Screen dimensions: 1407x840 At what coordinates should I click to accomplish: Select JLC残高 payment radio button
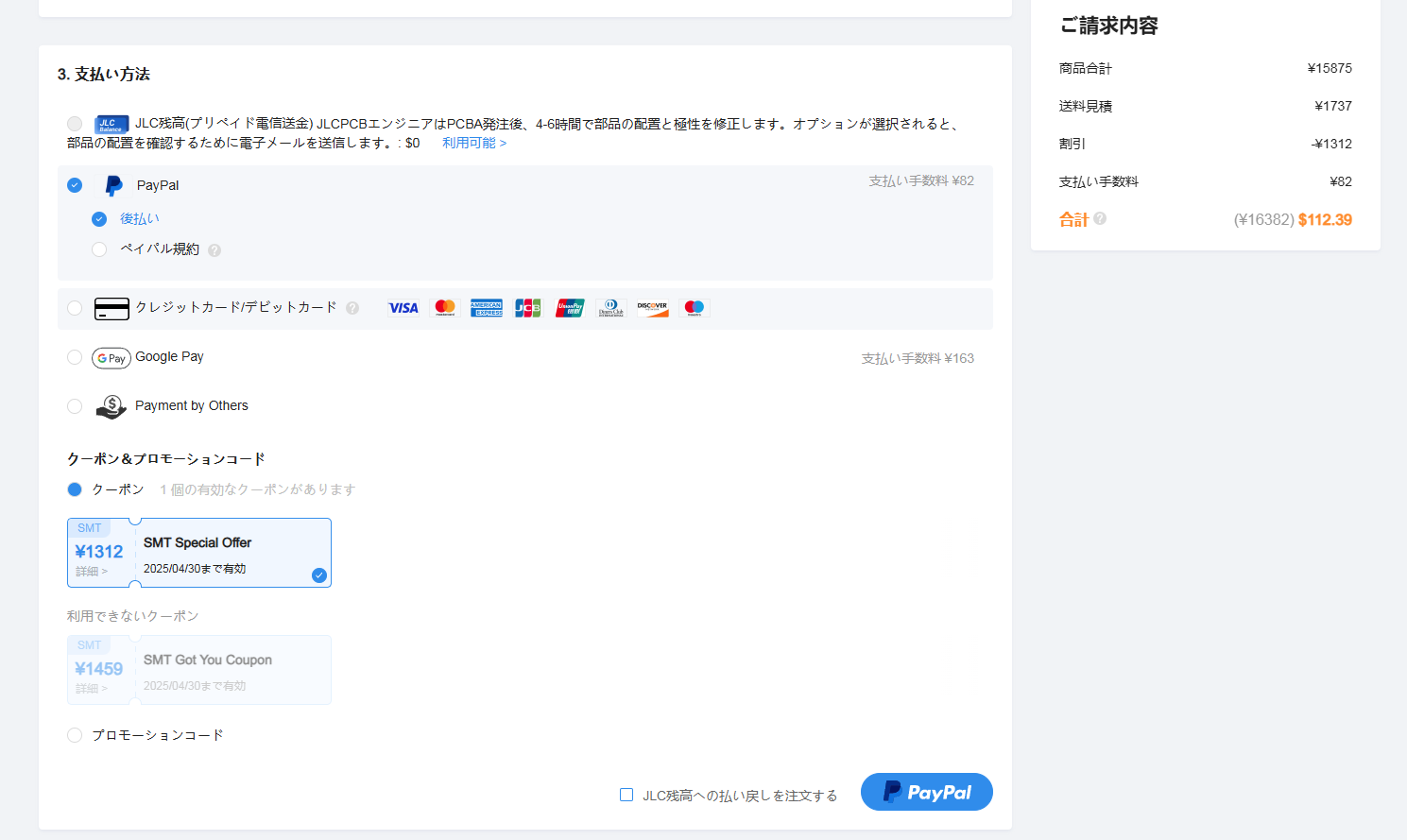click(75, 124)
